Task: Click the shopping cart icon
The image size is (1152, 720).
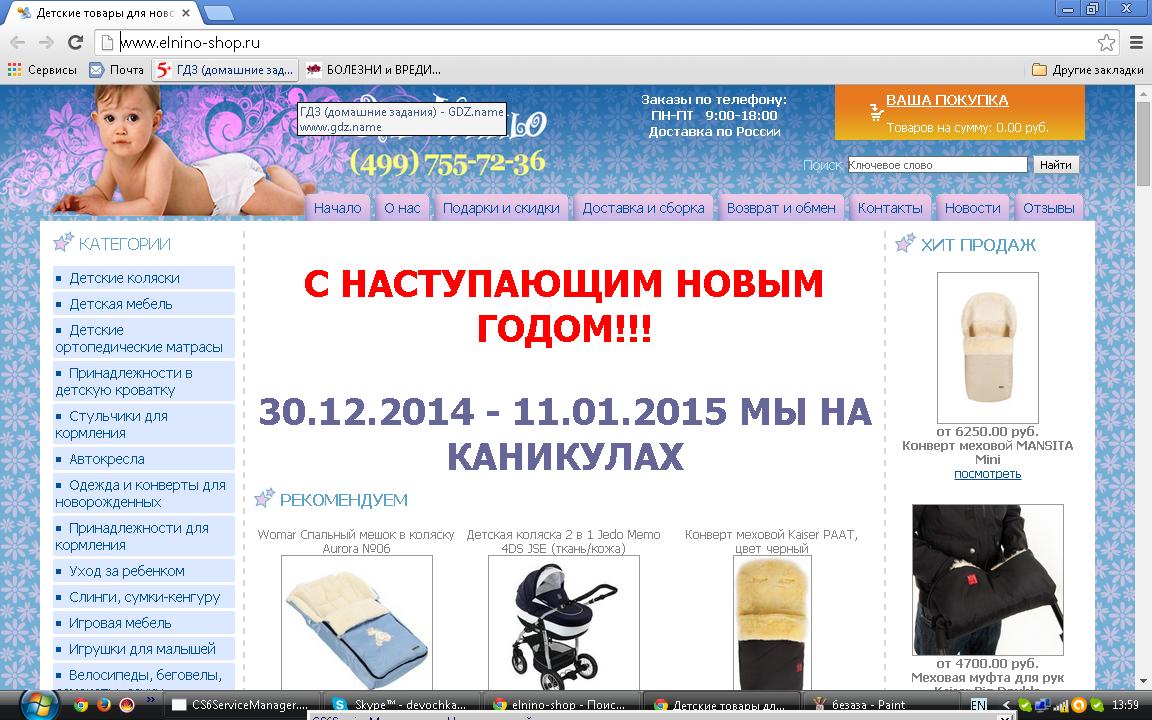Action: click(x=876, y=112)
